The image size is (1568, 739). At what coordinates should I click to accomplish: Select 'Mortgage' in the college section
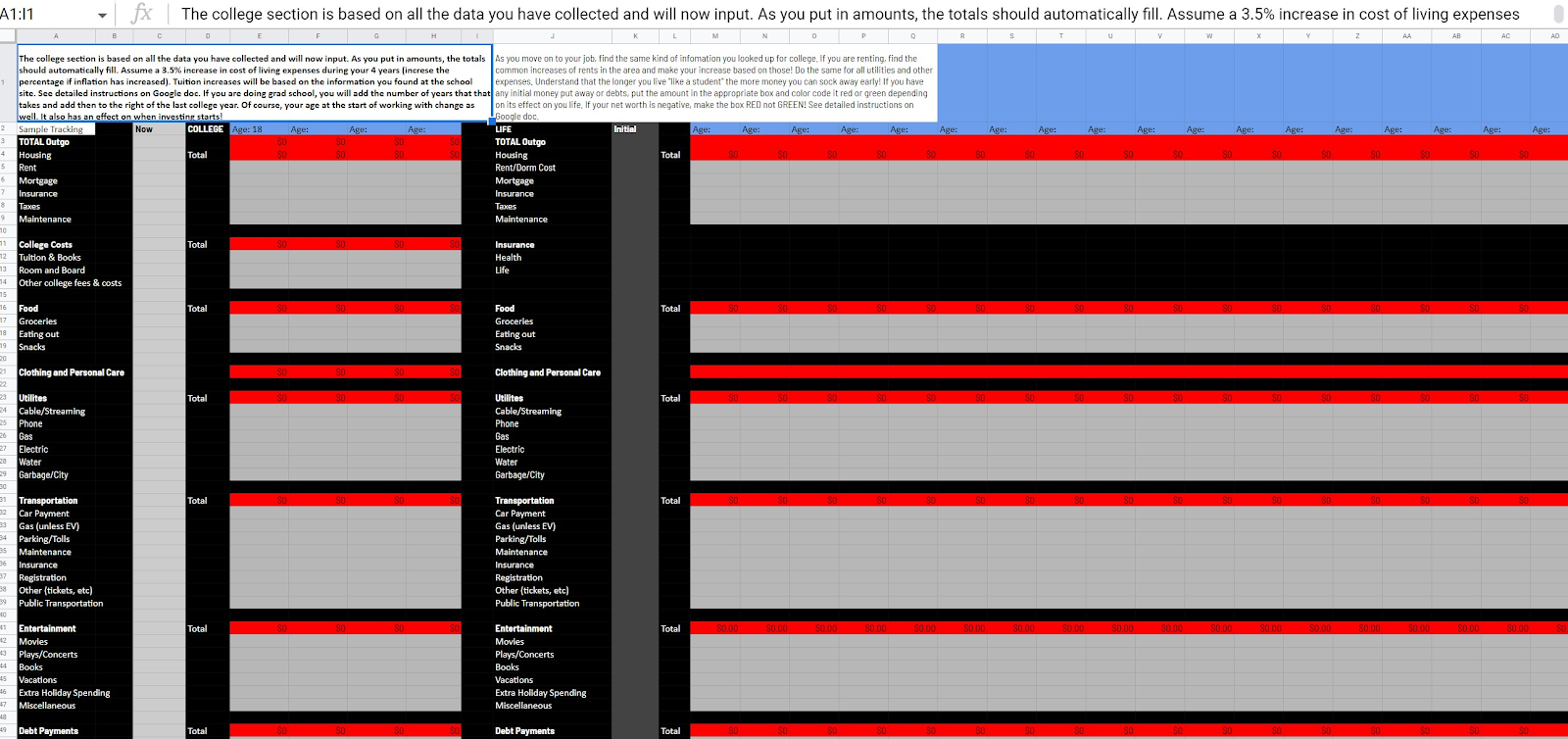[38, 180]
